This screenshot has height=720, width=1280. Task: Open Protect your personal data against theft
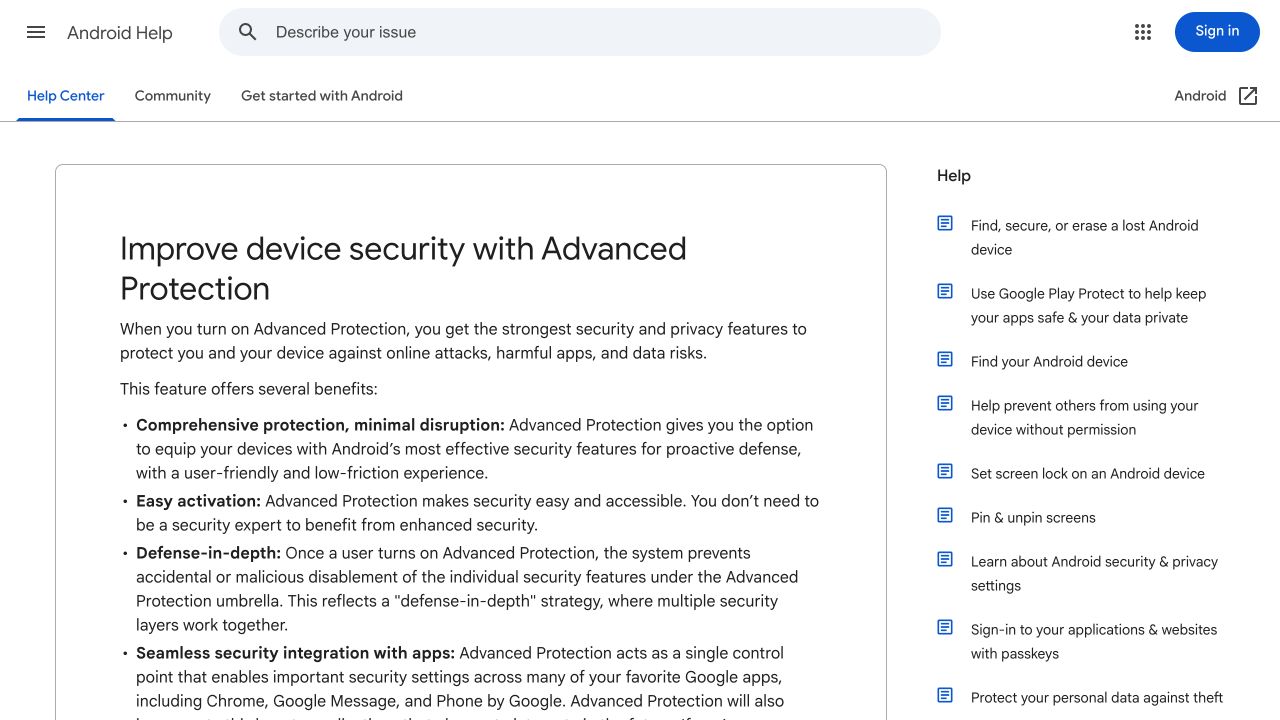(1097, 698)
